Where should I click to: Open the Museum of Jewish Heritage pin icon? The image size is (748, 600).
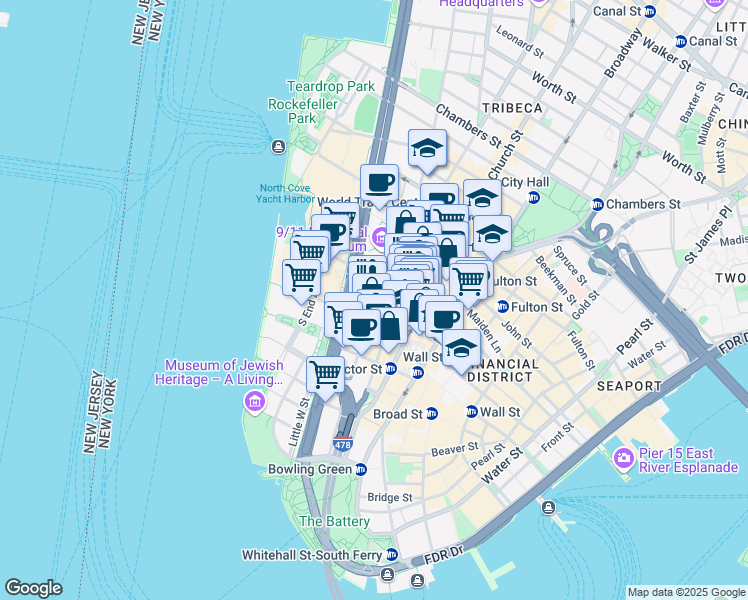click(255, 402)
